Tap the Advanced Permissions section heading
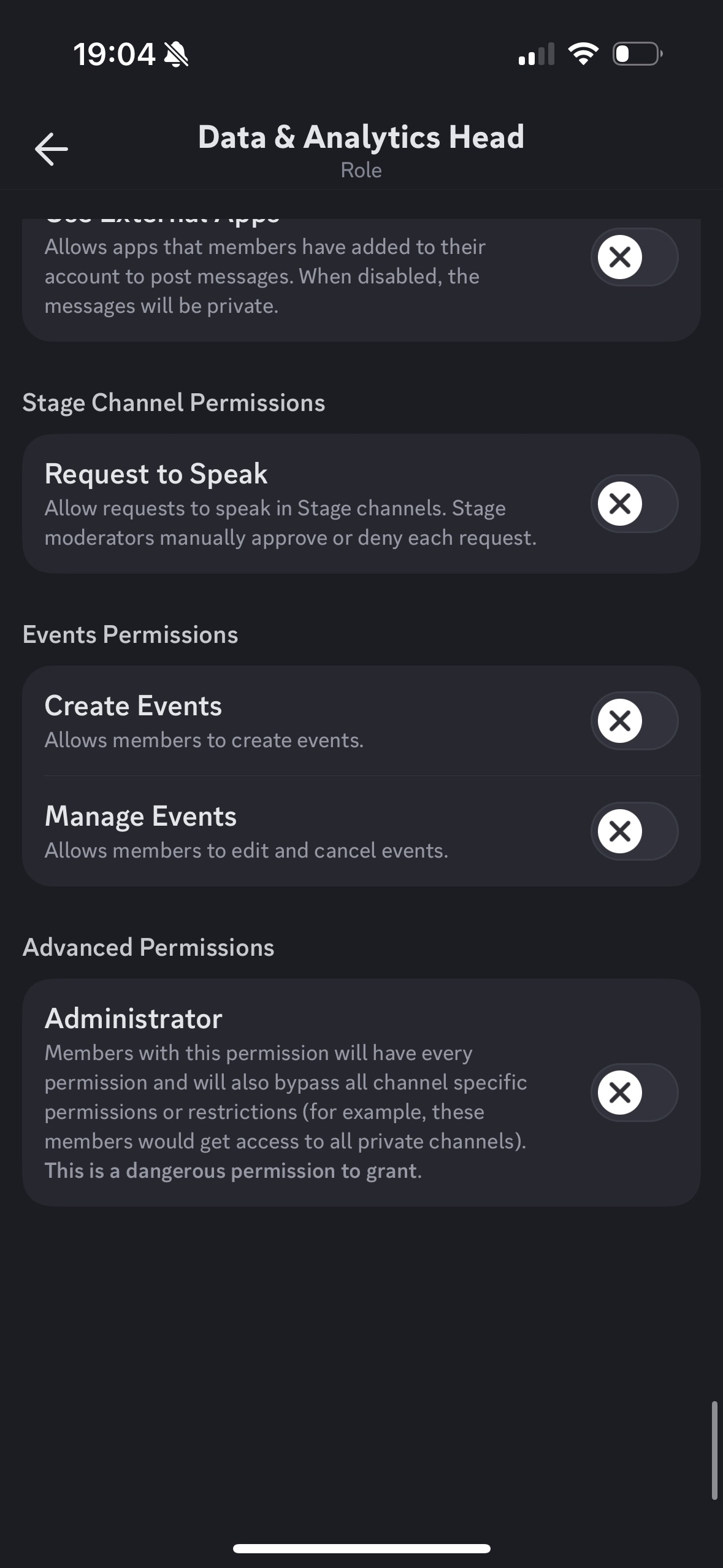Image resolution: width=723 pixels, height=1568 pixels. coord(148,948)
